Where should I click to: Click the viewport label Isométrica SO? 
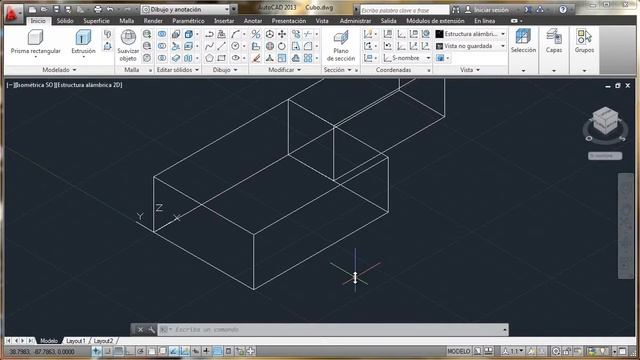[34, 85]
